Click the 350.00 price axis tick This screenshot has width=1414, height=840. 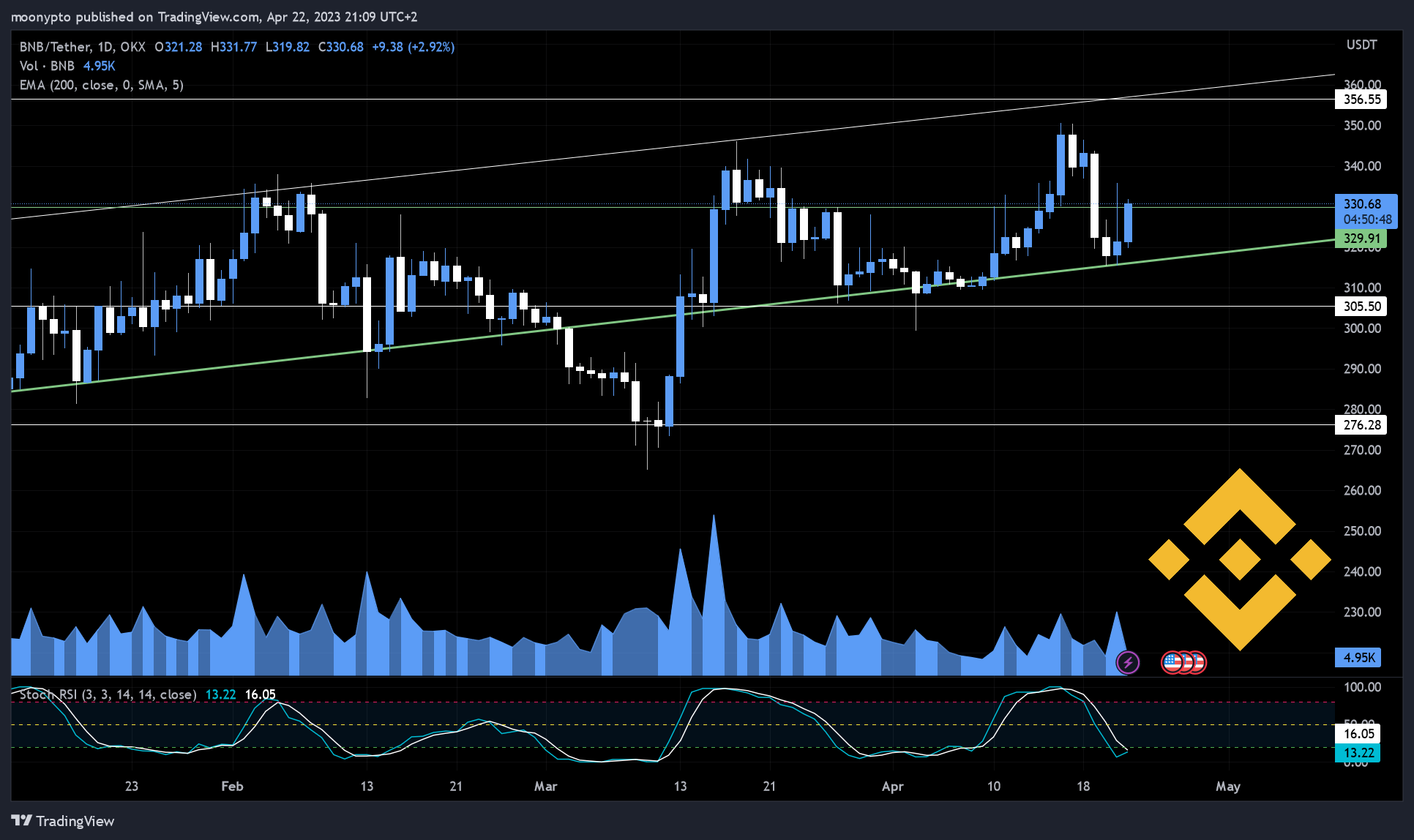point(1362,126)
